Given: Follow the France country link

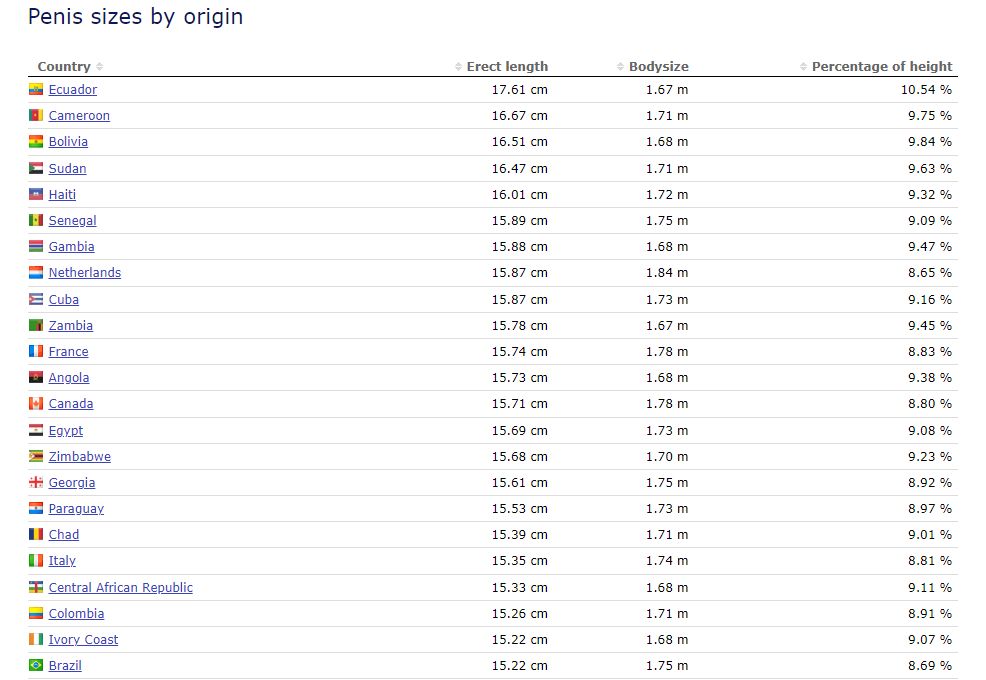Looking at the screenshot, I should pos(69,352).
